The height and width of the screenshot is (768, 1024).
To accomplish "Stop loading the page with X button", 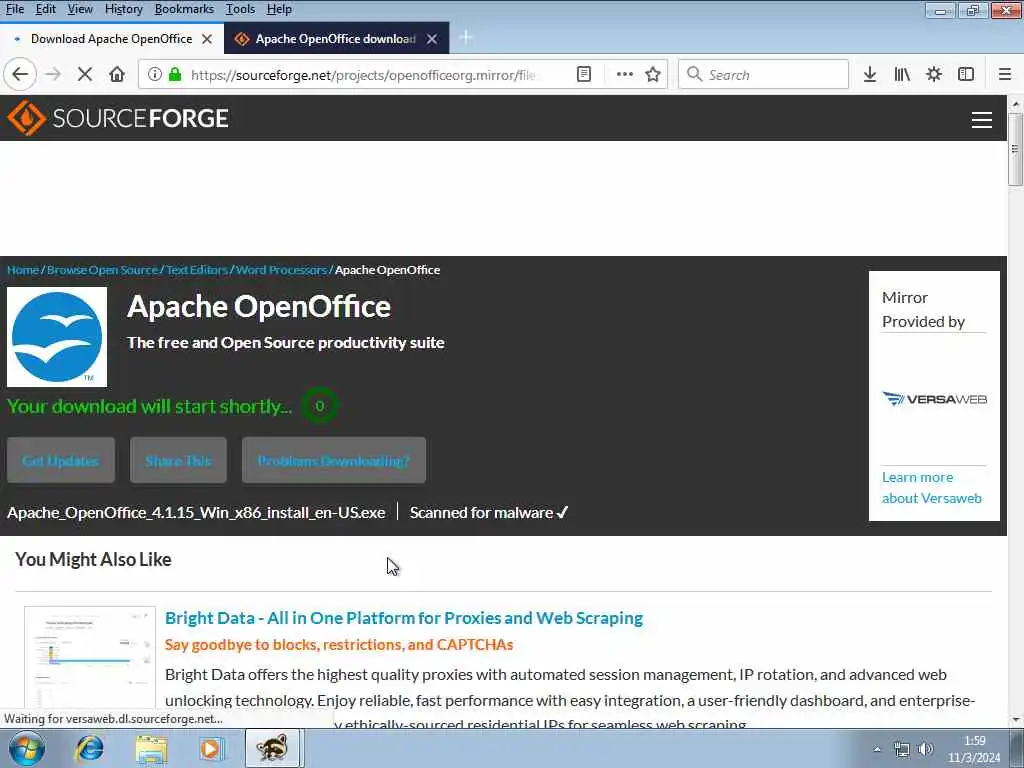I will (x=84, y=74).
